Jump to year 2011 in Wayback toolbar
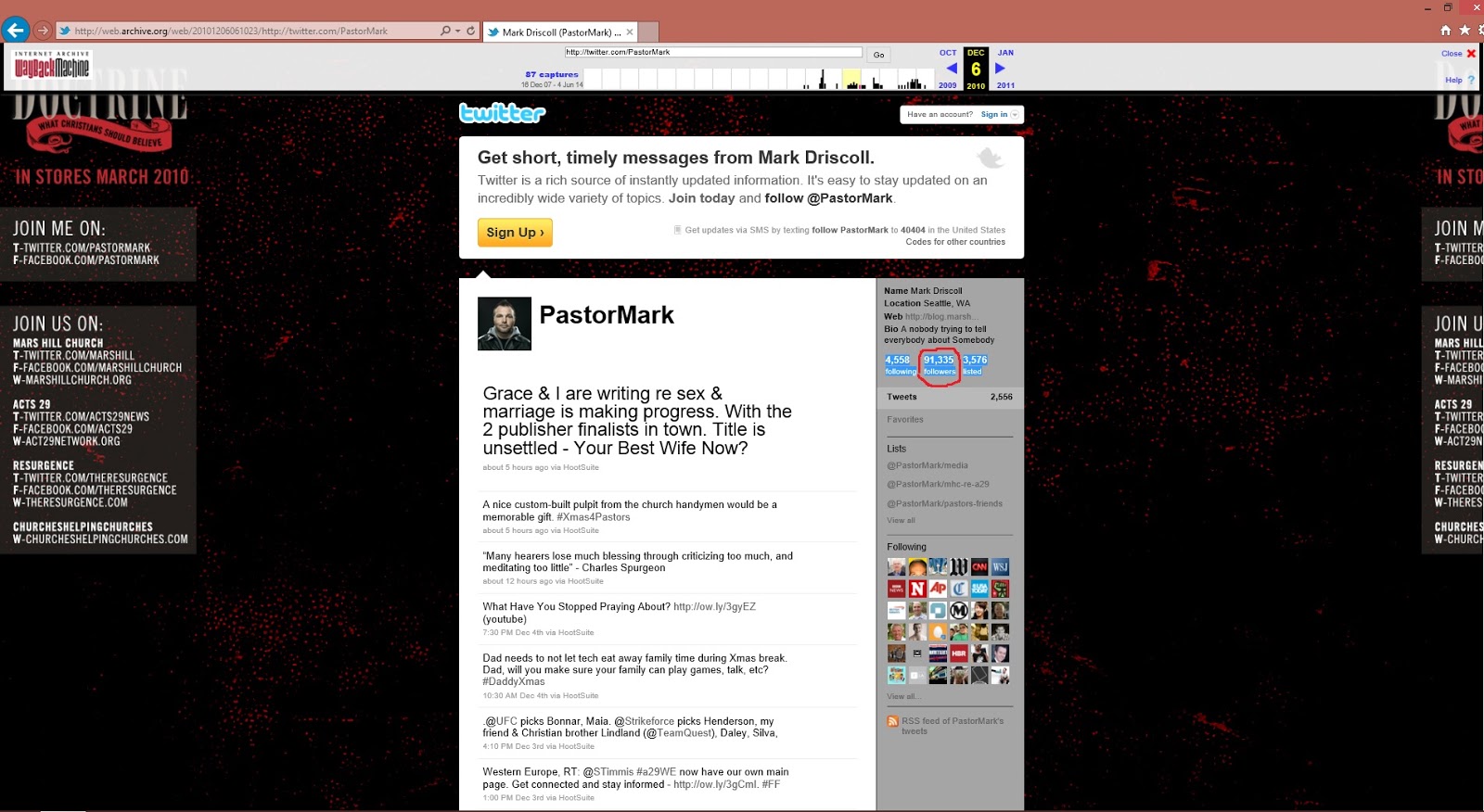The height and width of the screenshot is (812, 1484). pyautogui.click(x=1005, y=85)
